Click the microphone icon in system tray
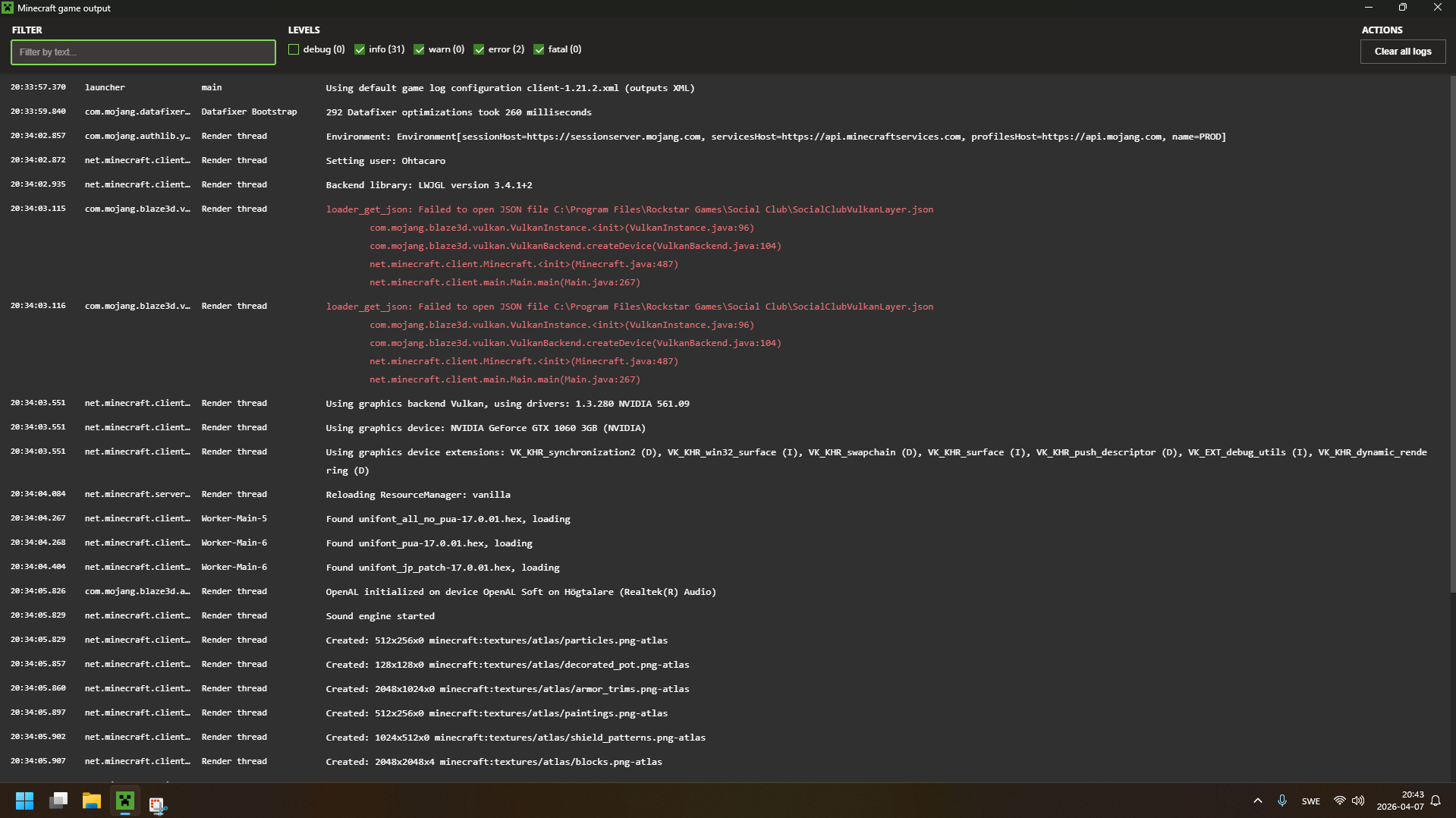Image resolution: width=1456 pixels, height=818 pixels. coord(1282,801)
